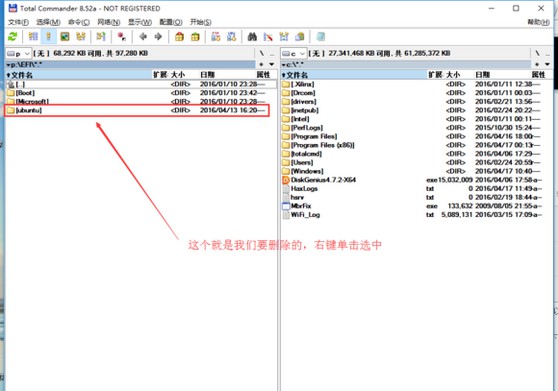Toggle the highlighted full-details view button
Image resolution: width=558 pixels, height=391 pixels.
click(x=49, y=36)
